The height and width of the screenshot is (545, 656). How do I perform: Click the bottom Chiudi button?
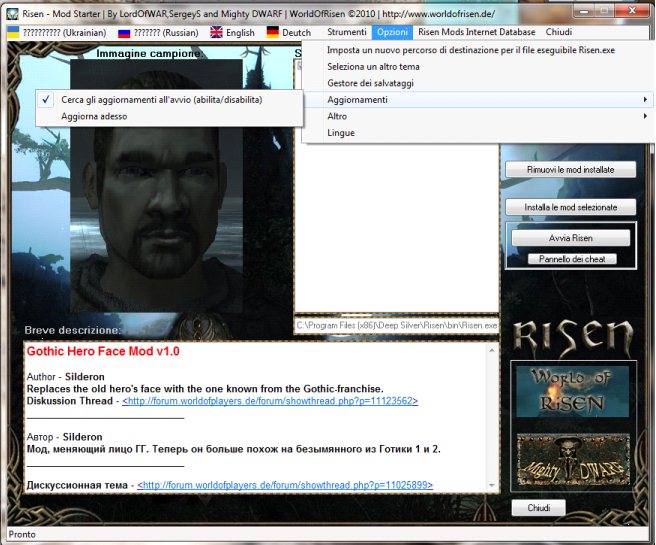click(x=539, y=507)
